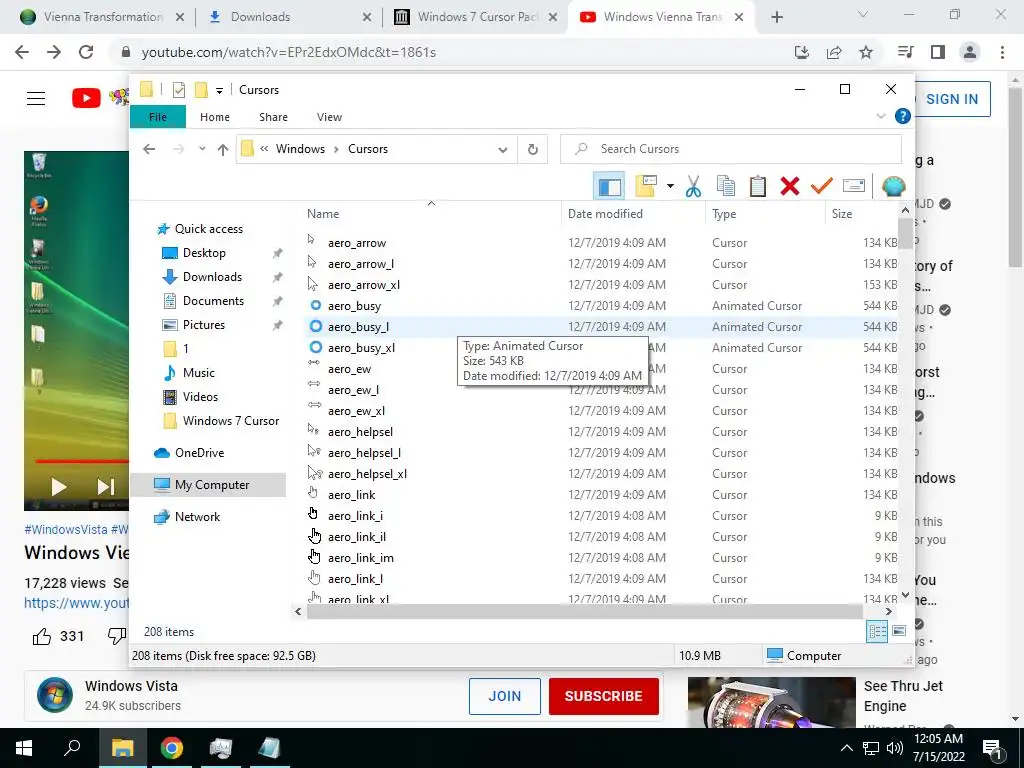Select Quick access in navigation pane
This screenshot has width=1024, height=768.
click(x=208, y=229)
